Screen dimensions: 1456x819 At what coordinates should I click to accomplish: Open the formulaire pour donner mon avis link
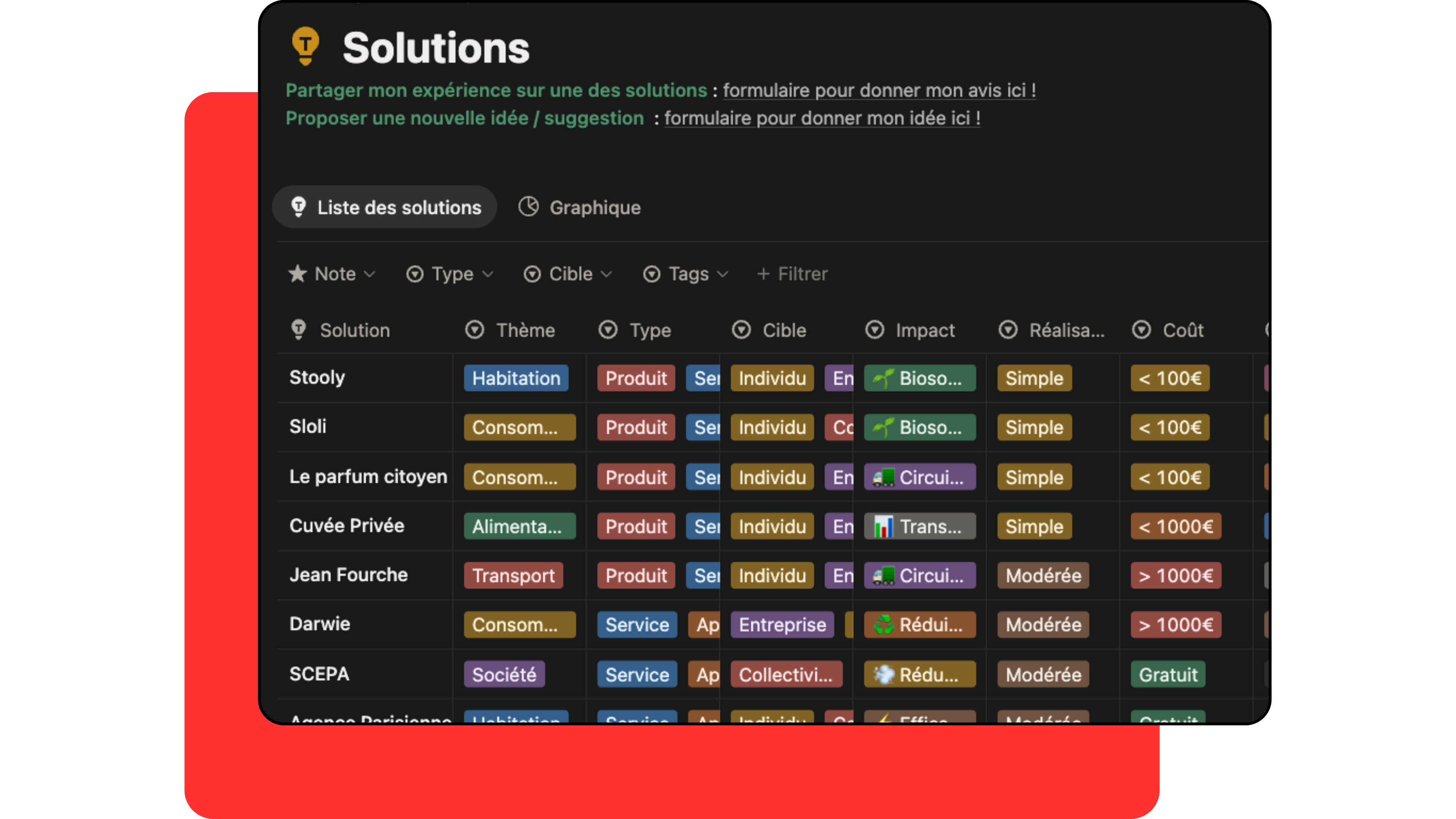pos(879,91)
